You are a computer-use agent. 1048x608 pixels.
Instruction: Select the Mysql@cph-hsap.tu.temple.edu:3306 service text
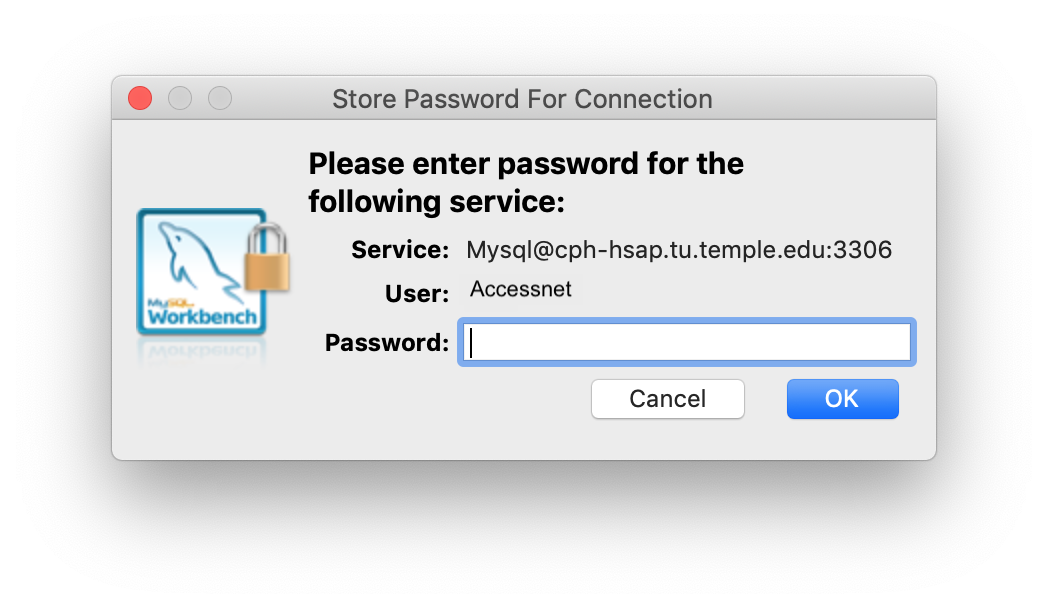[x=679, y=250]
